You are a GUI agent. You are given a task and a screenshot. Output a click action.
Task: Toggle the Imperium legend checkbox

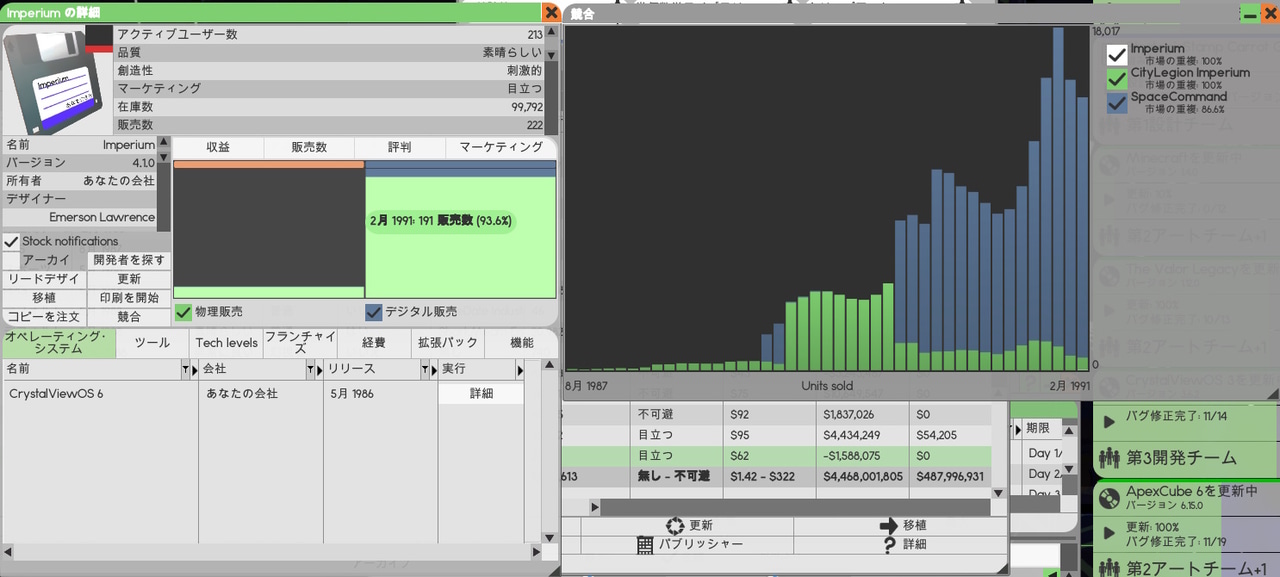click(1117, 55)
